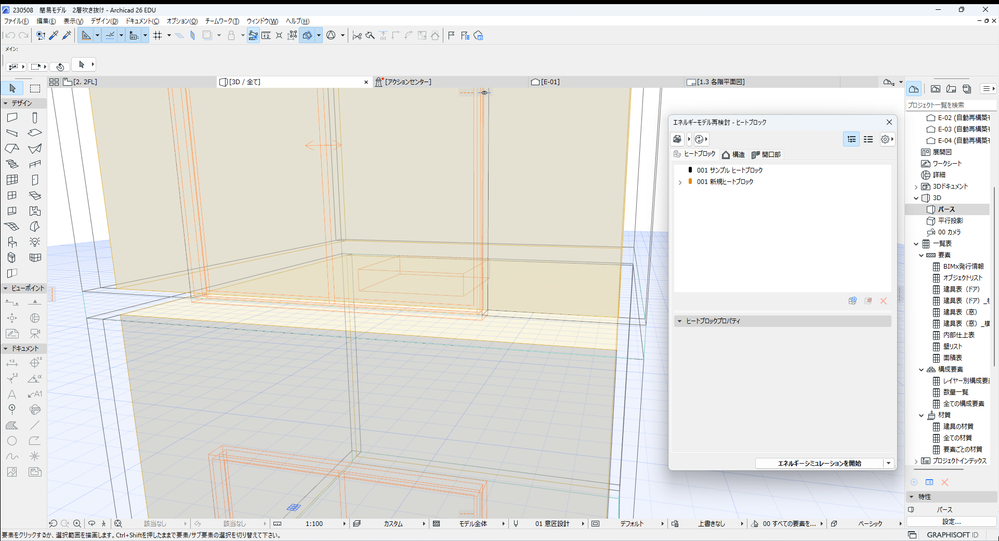Open the デザイン menu in the menu bar
Screen dimensions: 999x541
[103, 20]
